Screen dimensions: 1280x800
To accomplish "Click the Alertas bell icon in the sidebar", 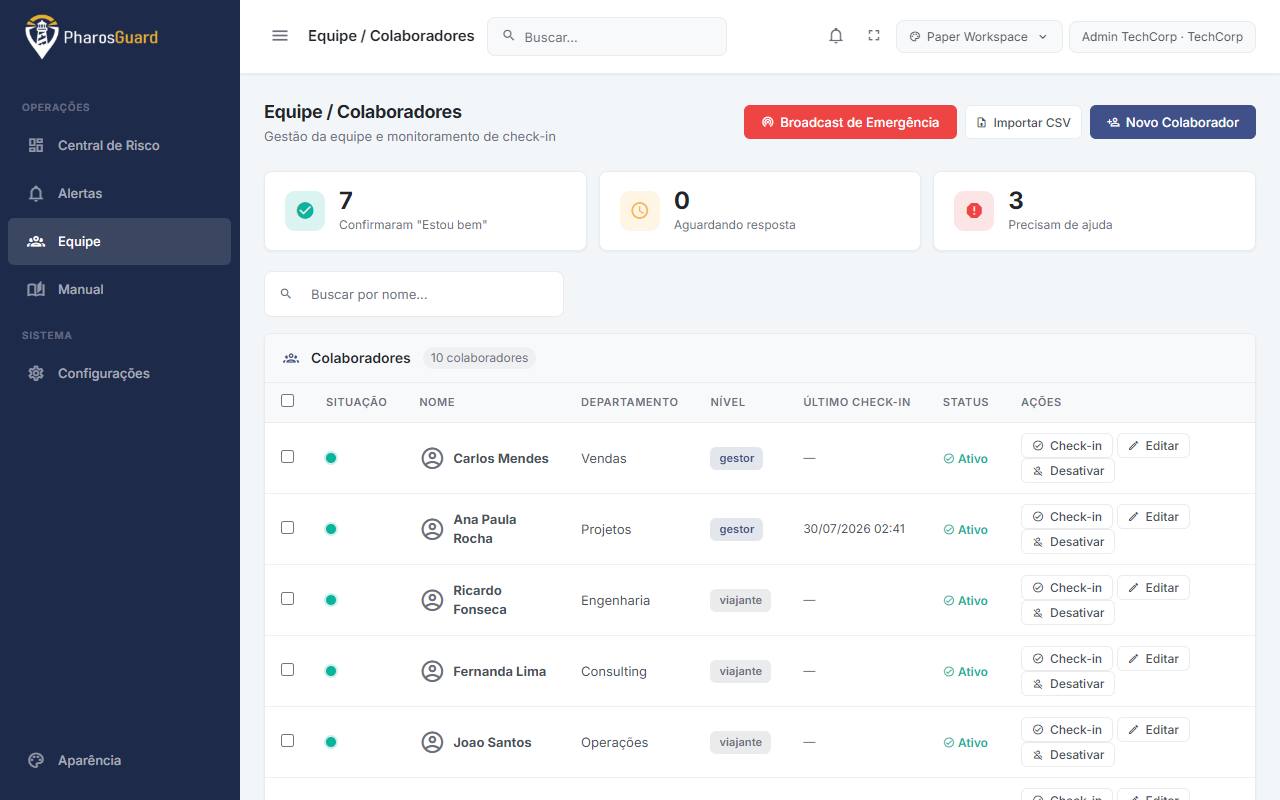I will point(36,193).
